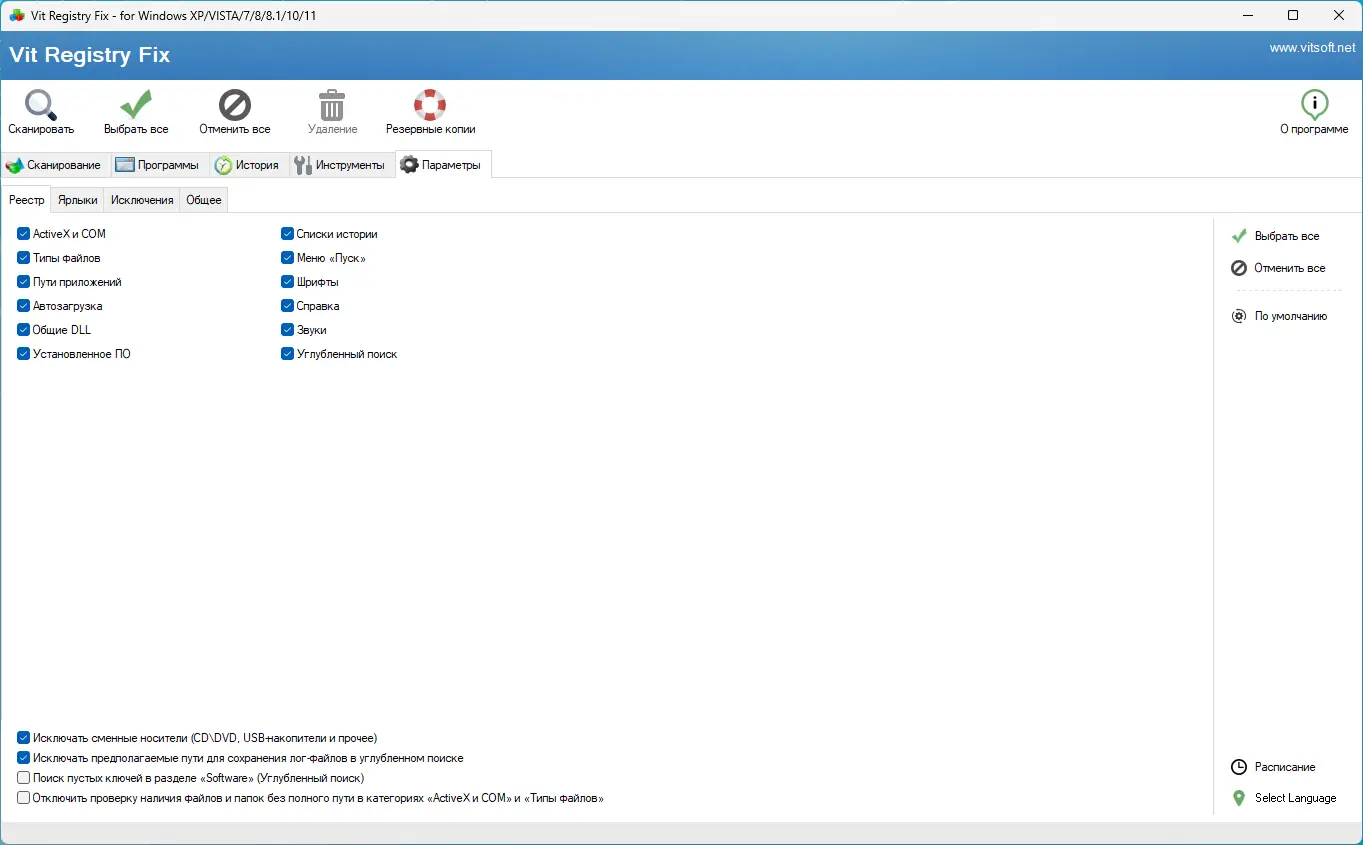The width and height of the screenshot is (1363, 845).
Task: Click the О программе info icon
Action: 1314,103
